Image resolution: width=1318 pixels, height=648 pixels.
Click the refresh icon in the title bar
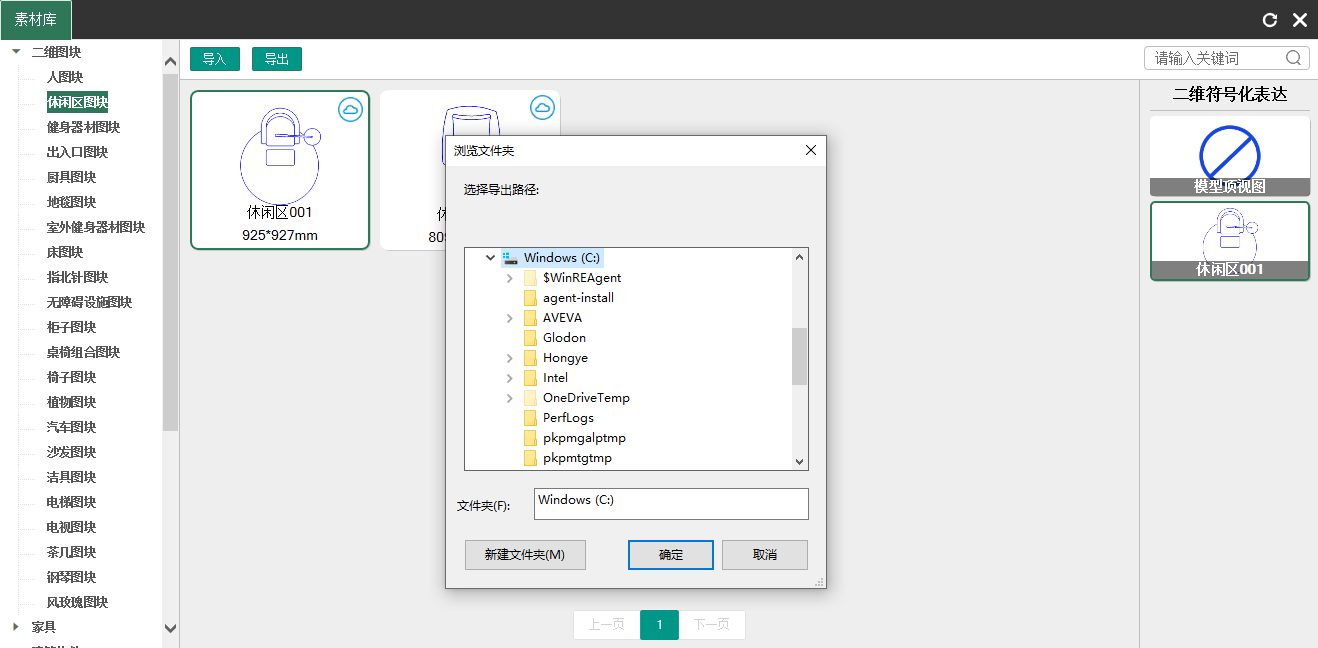1271,20
